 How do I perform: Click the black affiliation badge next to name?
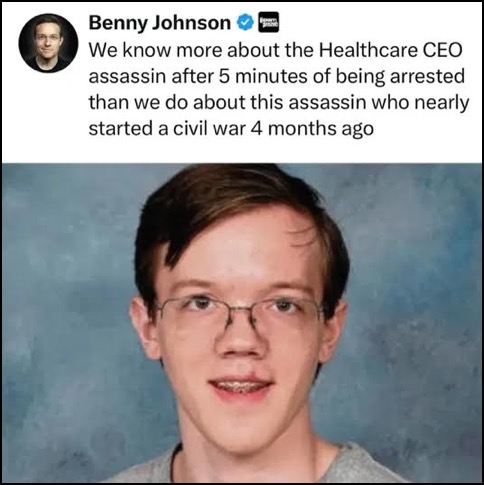269,22
